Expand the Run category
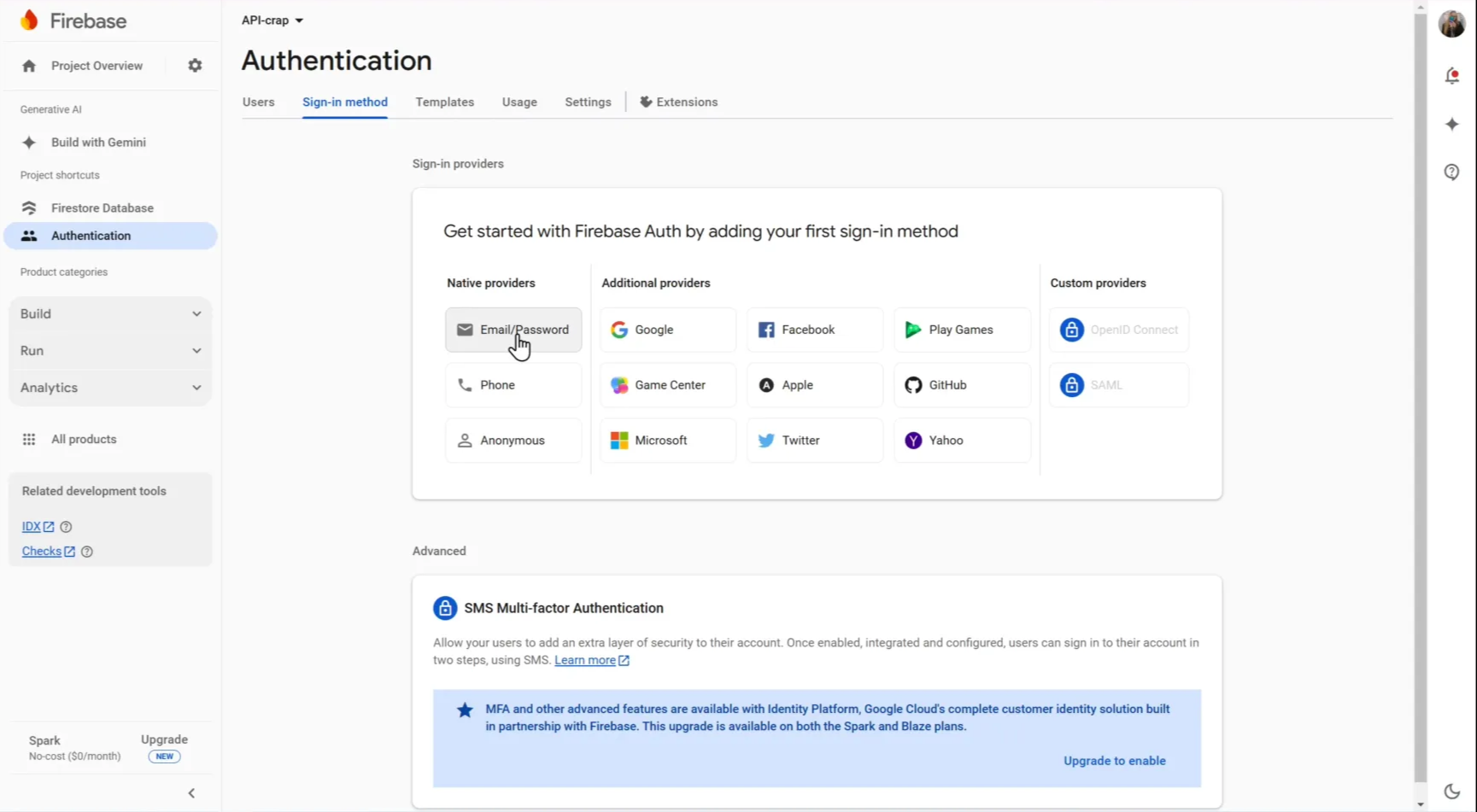 [110, 351]
